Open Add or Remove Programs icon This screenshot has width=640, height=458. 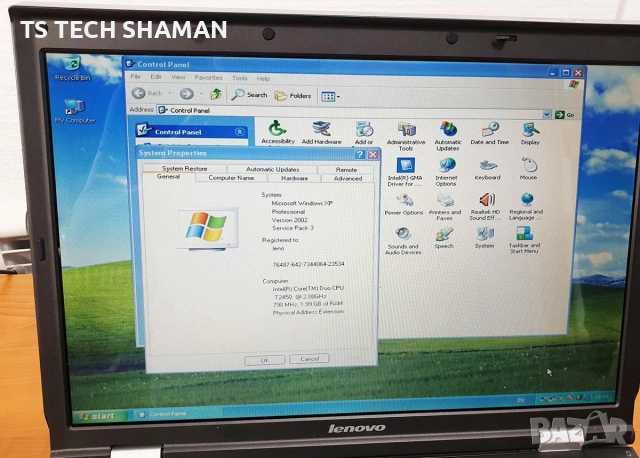coord(364,133)
